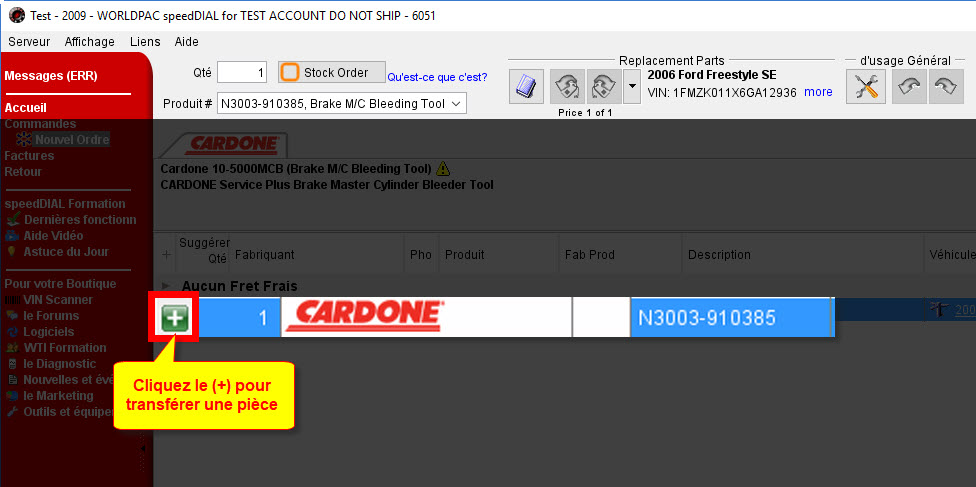Click the Fabriquant column header
This screenshot has width=976, height=487.
[317, 255]
